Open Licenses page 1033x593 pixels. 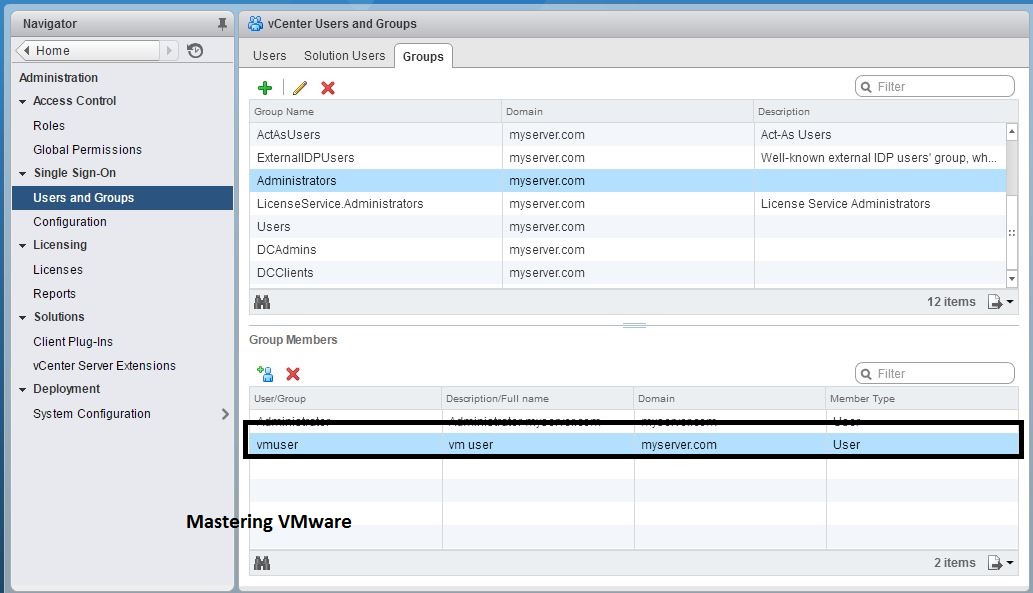pyautogui.click(x=58, y=269)
